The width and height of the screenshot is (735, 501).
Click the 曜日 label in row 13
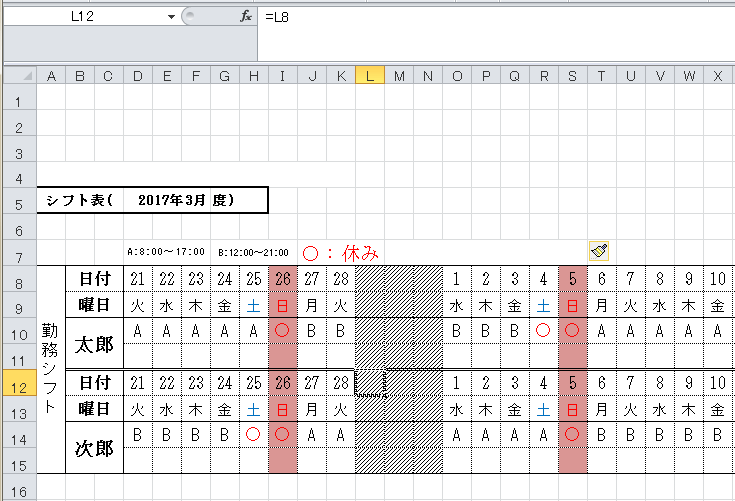pos(94,409)
